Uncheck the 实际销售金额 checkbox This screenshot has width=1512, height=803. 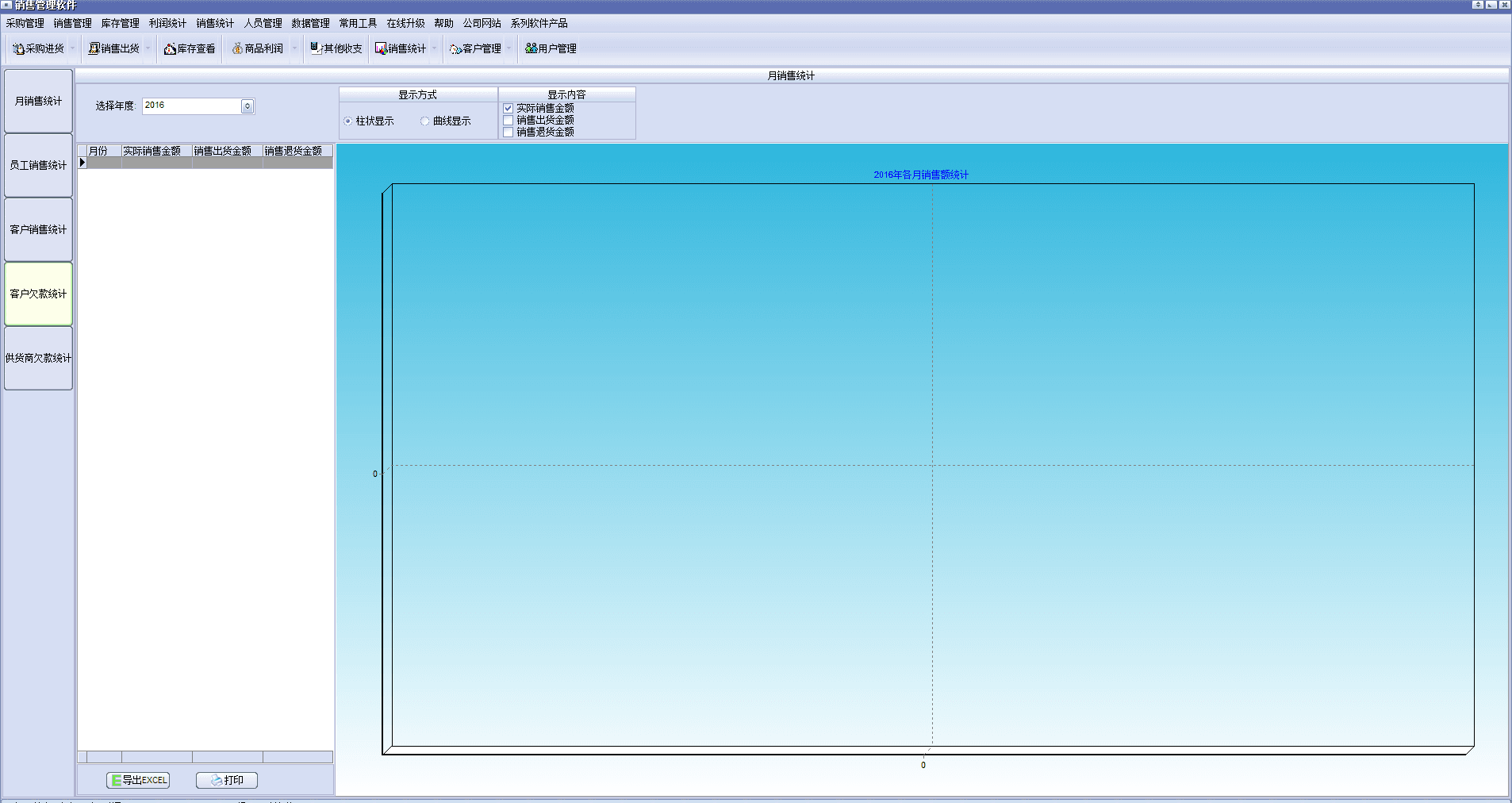[x=508, y=109]
